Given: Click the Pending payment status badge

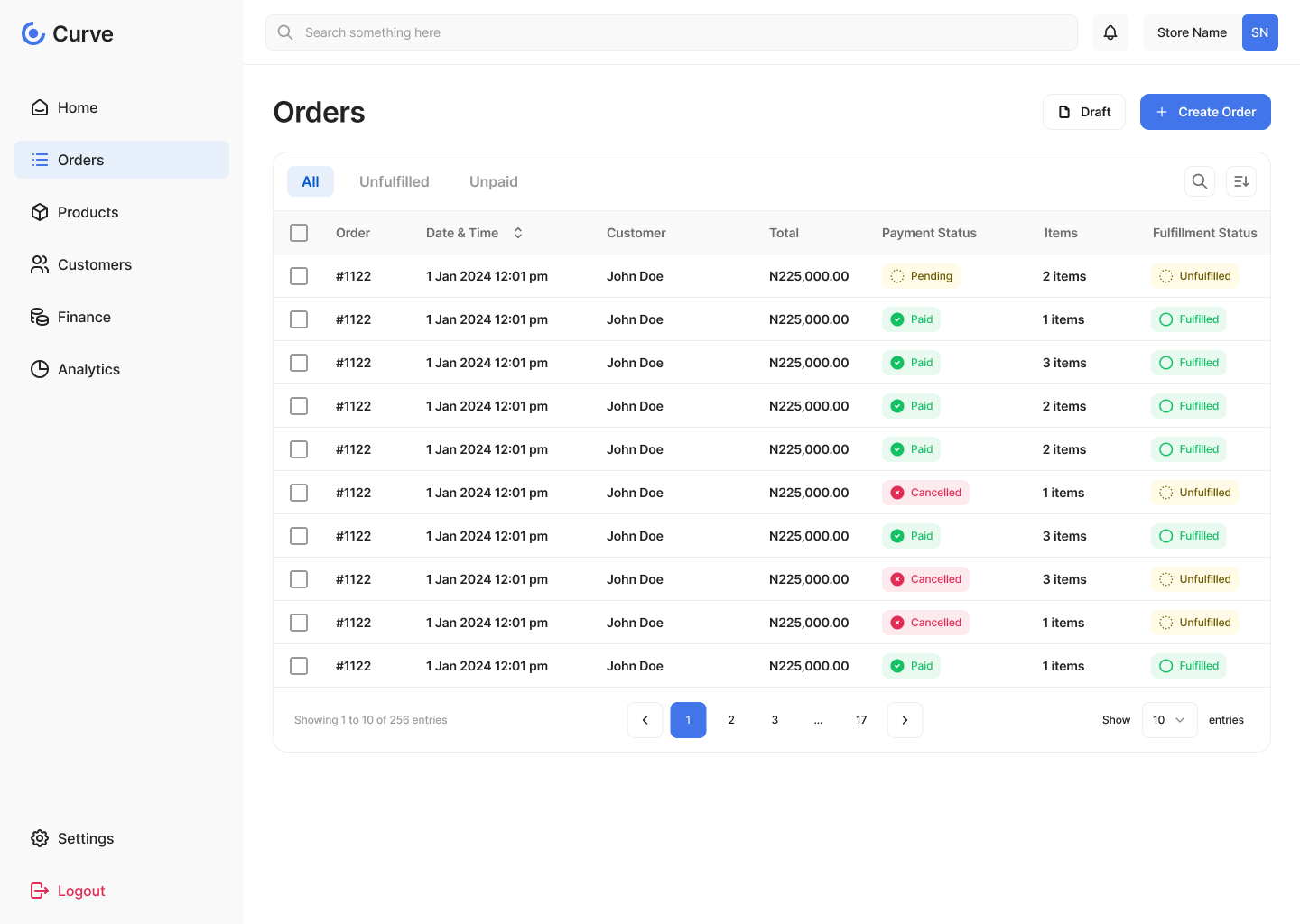Looking at the screenshot, I should 921,276.
